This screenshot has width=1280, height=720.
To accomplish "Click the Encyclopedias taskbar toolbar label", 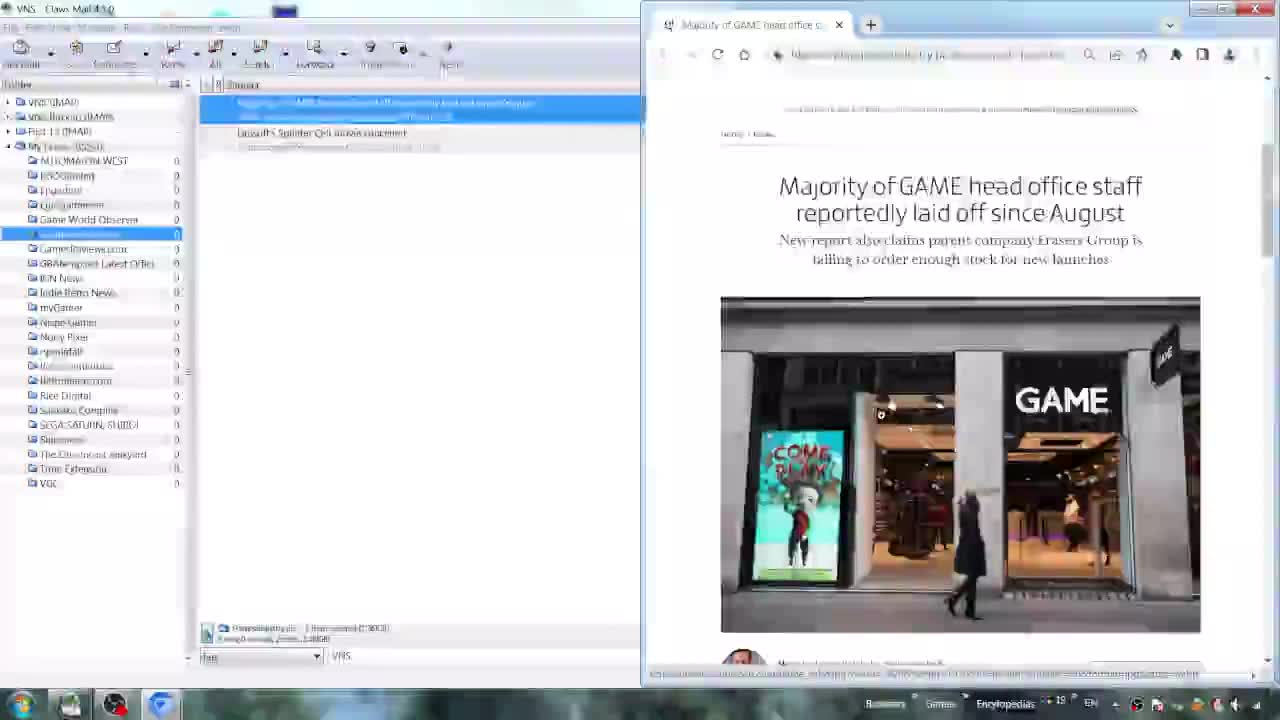I will (1005, 704).
